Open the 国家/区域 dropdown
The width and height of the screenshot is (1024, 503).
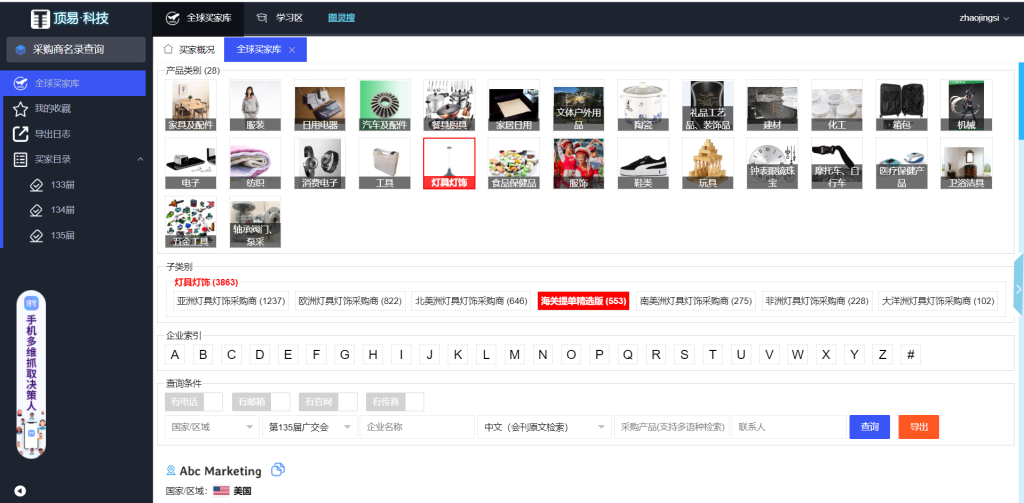tap(210, 427)
